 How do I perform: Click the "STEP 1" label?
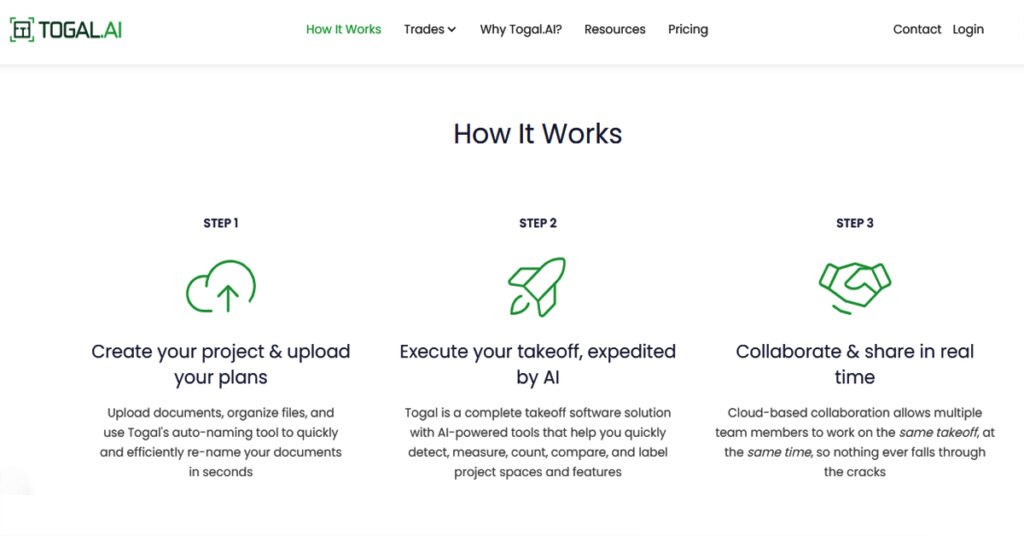(221, 223)
